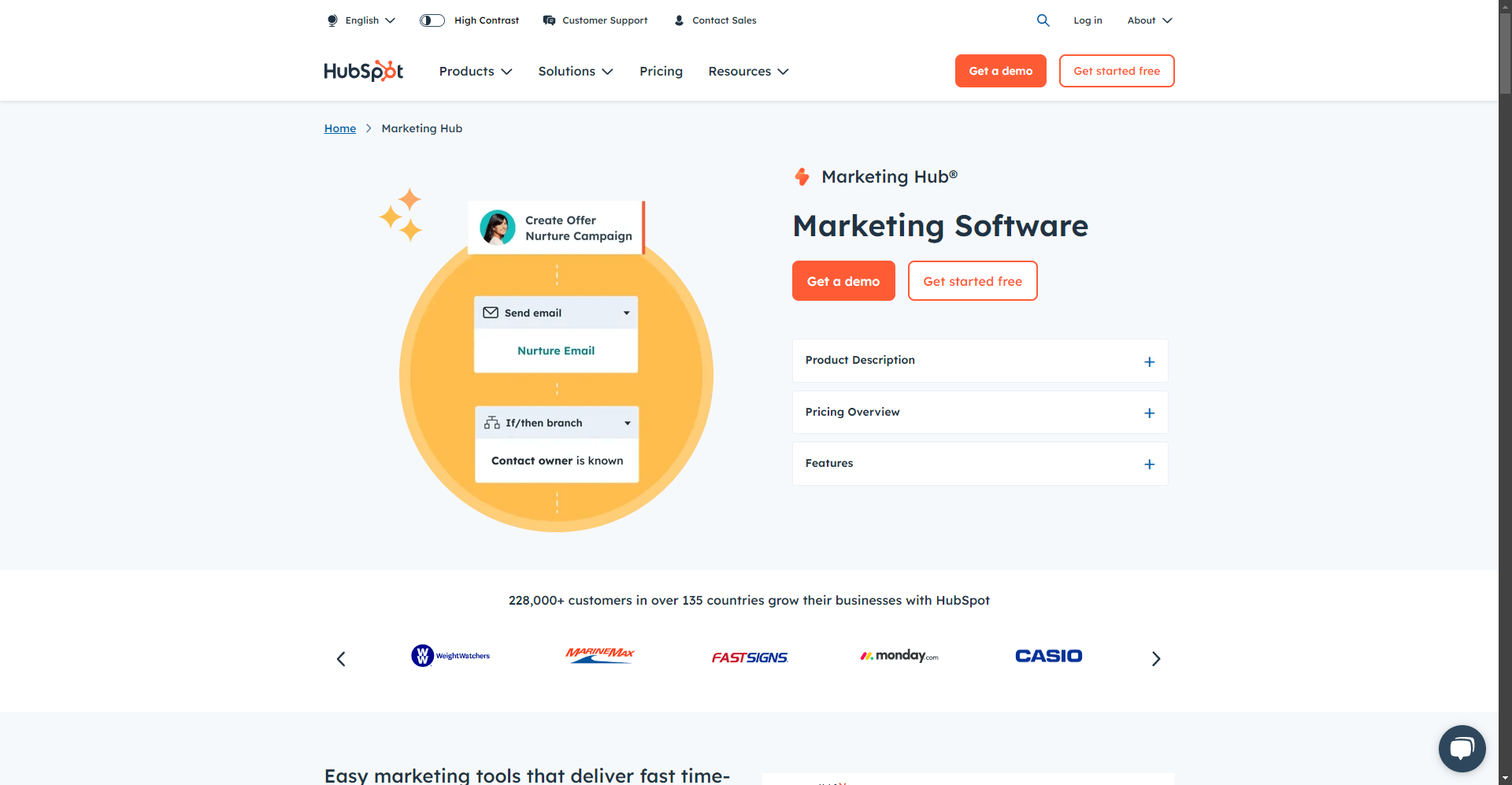Click scrollbar up arrow
Viewport: 1512px width, 785px height.
(1505, 6)
